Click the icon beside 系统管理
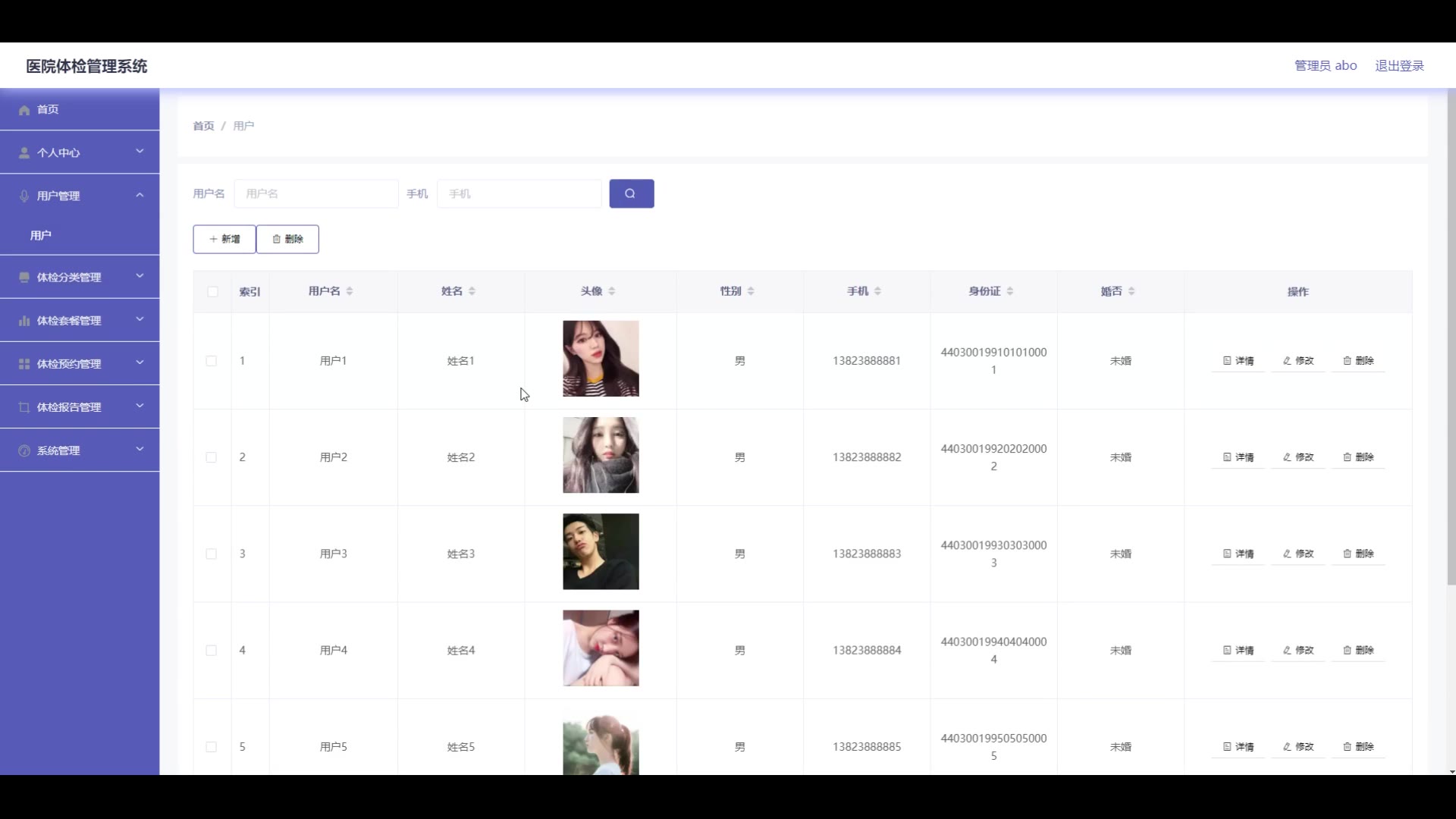 pos(24,451)
